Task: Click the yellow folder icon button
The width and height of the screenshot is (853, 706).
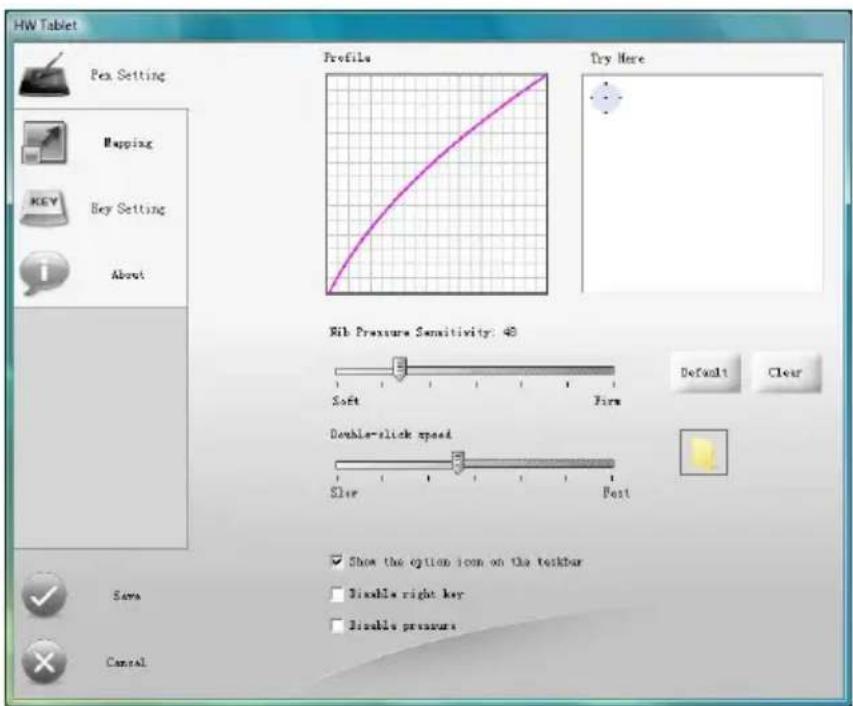Action: [703, 453]
